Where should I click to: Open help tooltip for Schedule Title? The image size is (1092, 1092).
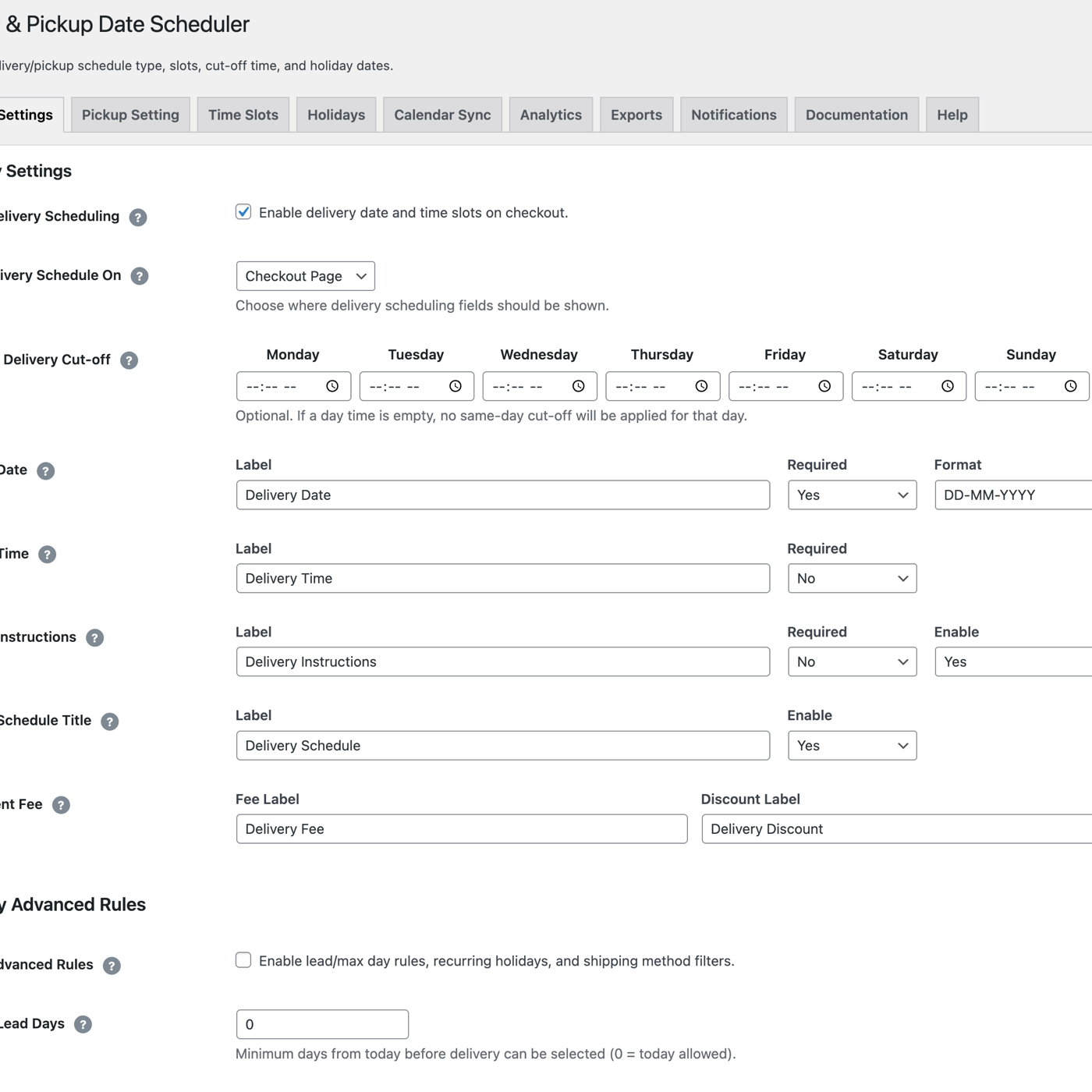[110, 721]
